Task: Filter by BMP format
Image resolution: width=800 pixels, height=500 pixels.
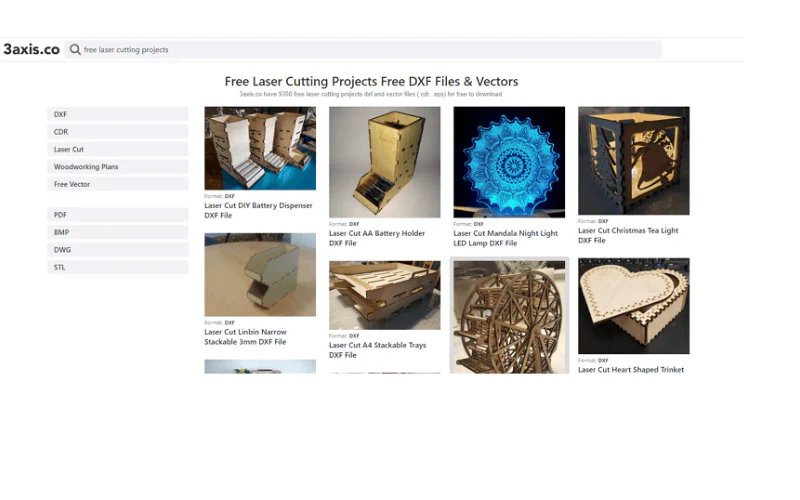Action: click(118, 232)
